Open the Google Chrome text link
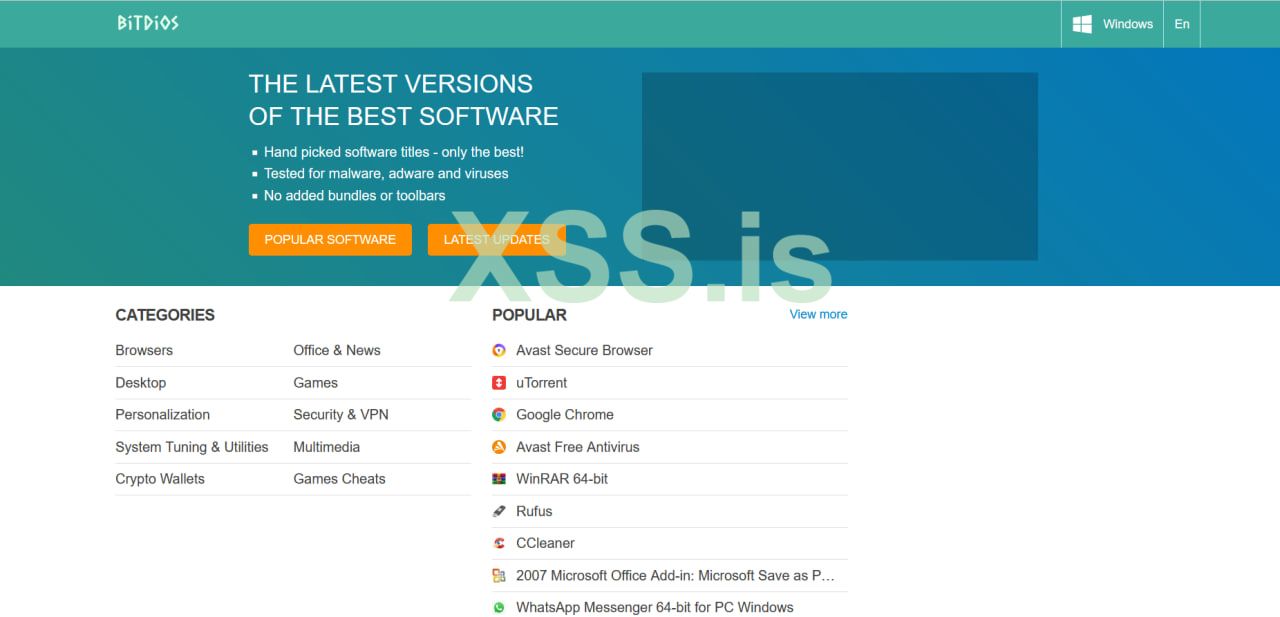1280x617 pixels. click(x=565, y=414)
